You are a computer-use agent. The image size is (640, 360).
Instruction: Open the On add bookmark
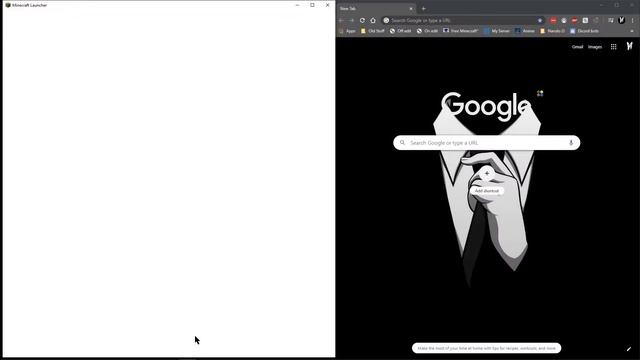click(427, 31)
